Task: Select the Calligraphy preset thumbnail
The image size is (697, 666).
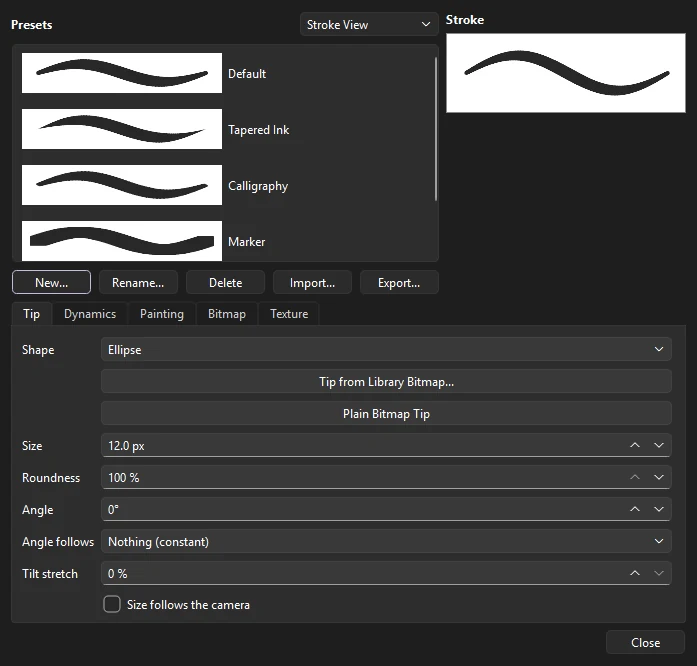Action: click(x=122, y=185)
